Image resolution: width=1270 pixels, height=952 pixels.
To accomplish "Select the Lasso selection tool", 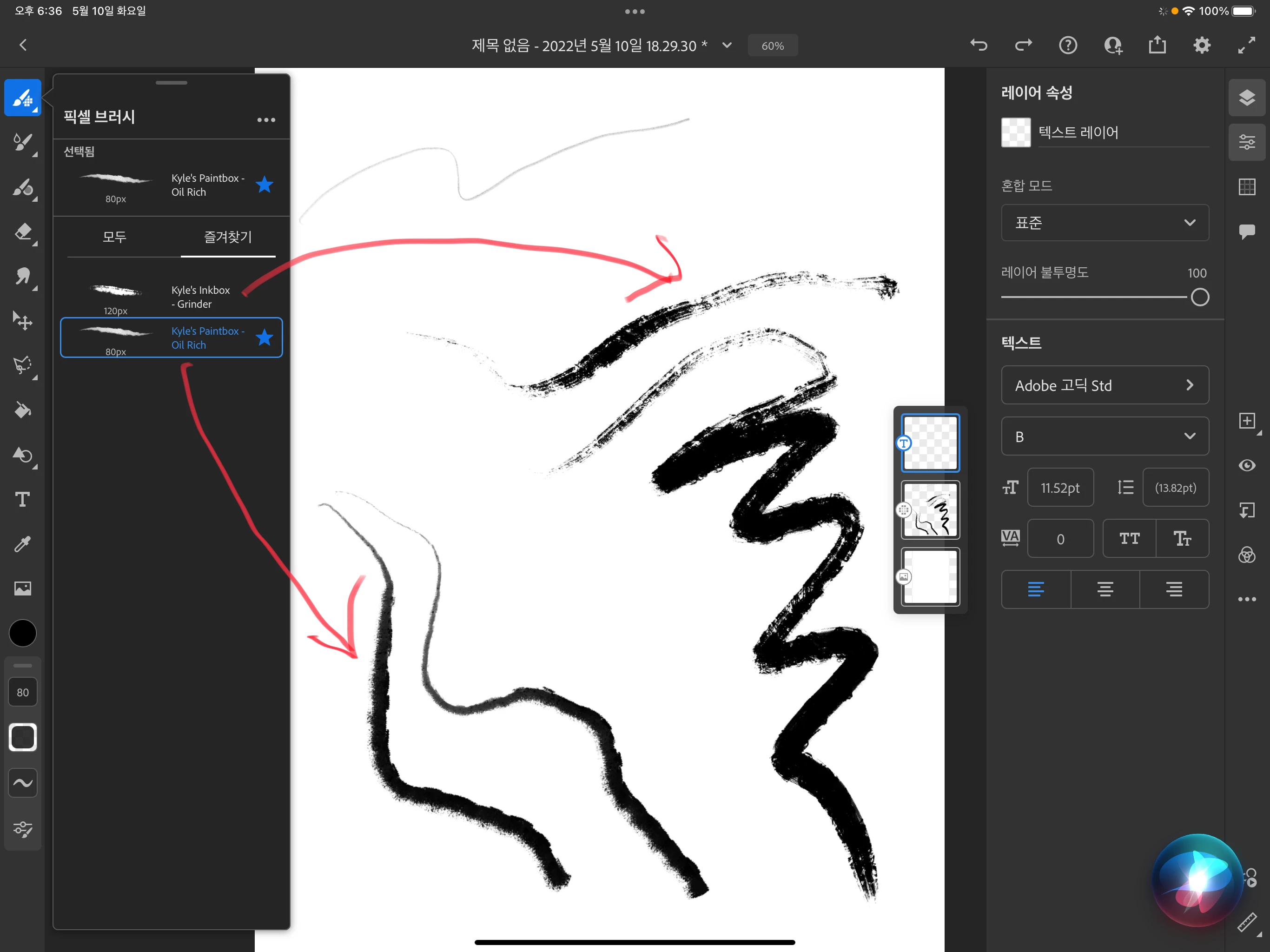I will pyautogui.click(x=22, y=365).
